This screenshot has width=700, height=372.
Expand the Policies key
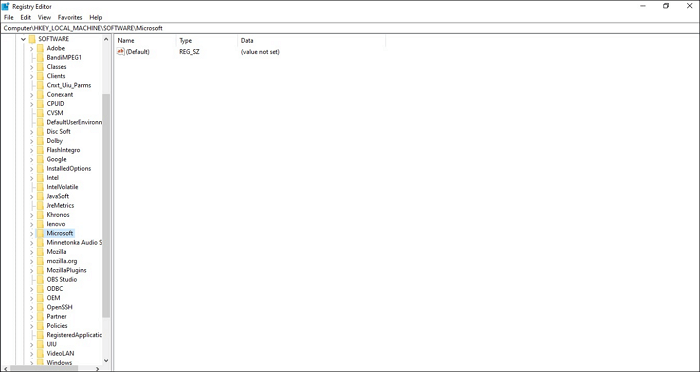pyautogui.click(x=32, y=326)
